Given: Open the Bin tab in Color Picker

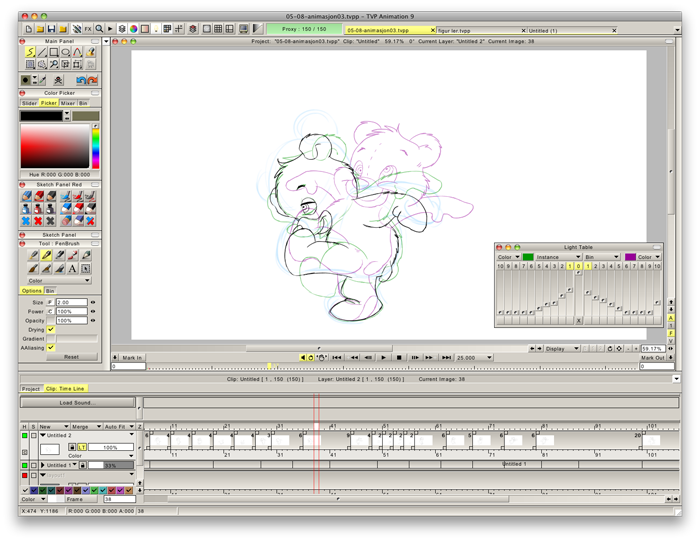Looking at the screenshot, I should pyautogui.click(x=83, y=103).
